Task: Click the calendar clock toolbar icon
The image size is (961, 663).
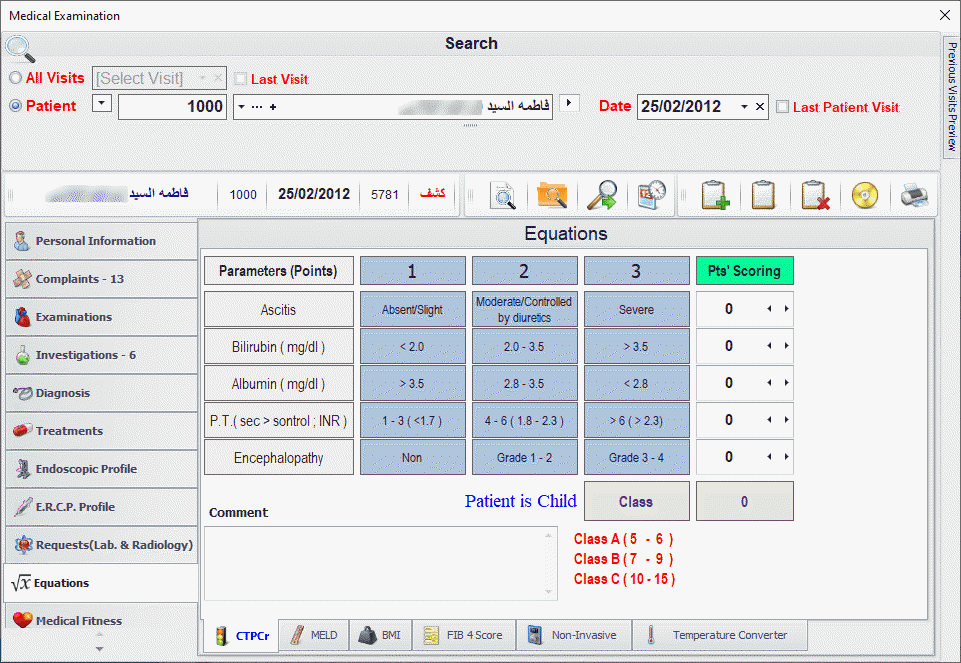Action: [x=651, y=195]
